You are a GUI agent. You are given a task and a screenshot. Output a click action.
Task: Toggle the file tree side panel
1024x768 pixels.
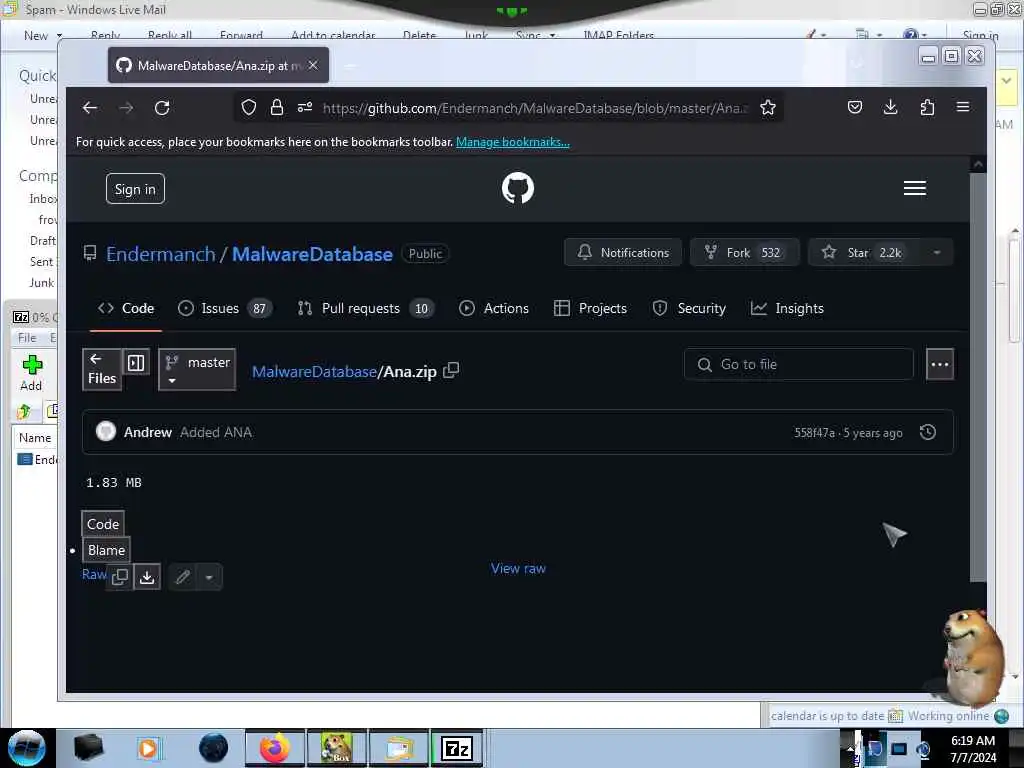click(136, 363)
